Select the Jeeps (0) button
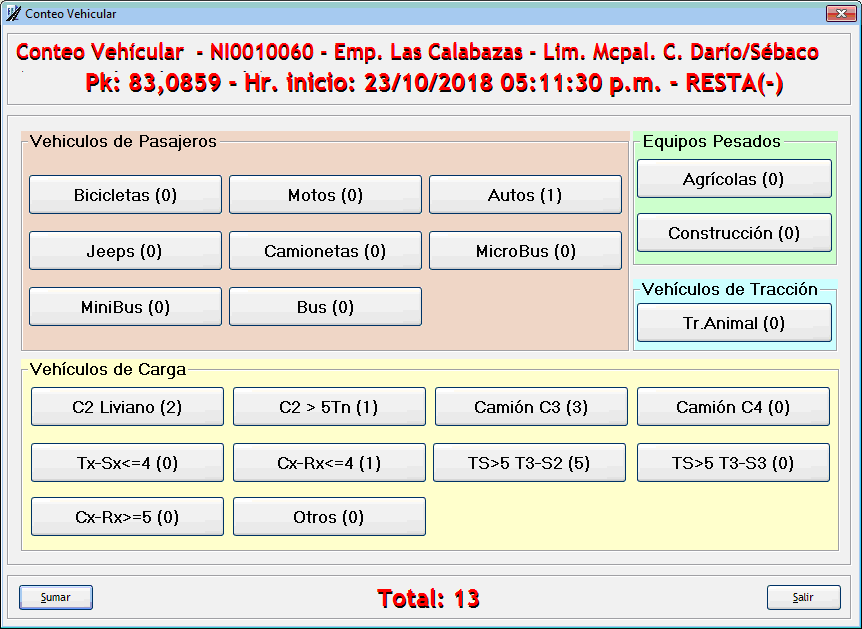The image size is (862, 629). coord(125,251)
